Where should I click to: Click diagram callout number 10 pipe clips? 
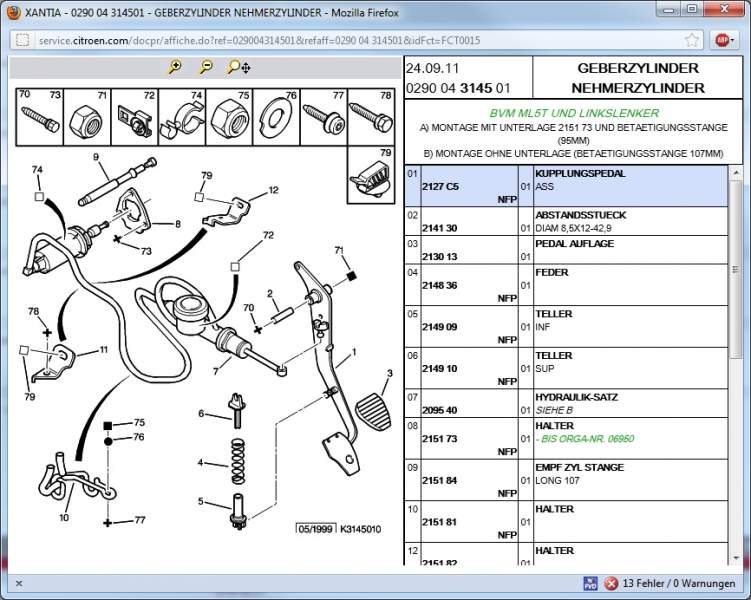[x=64, y=517]
